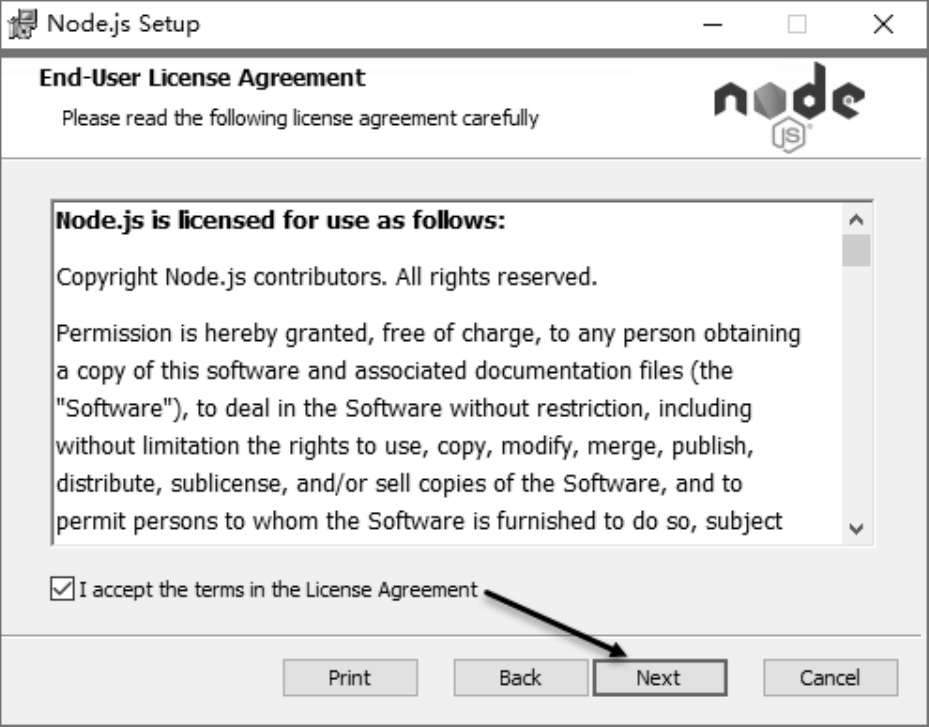Close the Node.js Setup window
929x727 pixels.
tap(883, 24)
